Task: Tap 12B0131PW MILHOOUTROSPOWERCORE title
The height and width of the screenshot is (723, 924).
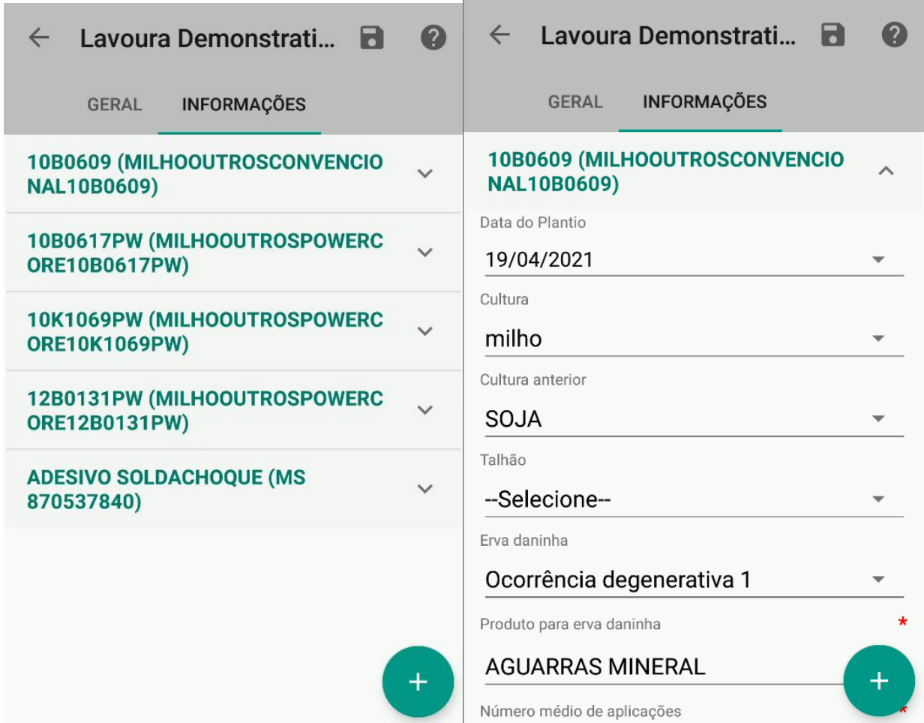Action: click(x=205, y=411)
